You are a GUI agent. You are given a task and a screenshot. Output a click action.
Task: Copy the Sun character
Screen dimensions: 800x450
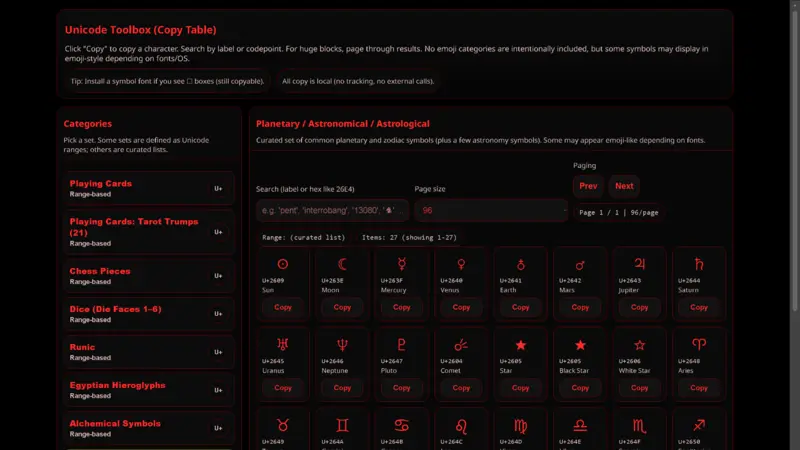coord(283,307)
